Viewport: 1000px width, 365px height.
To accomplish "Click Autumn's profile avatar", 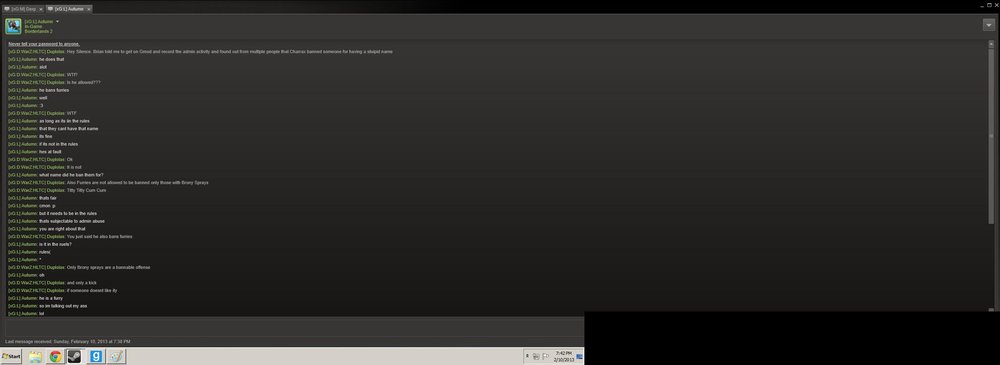I will (13, 26).
